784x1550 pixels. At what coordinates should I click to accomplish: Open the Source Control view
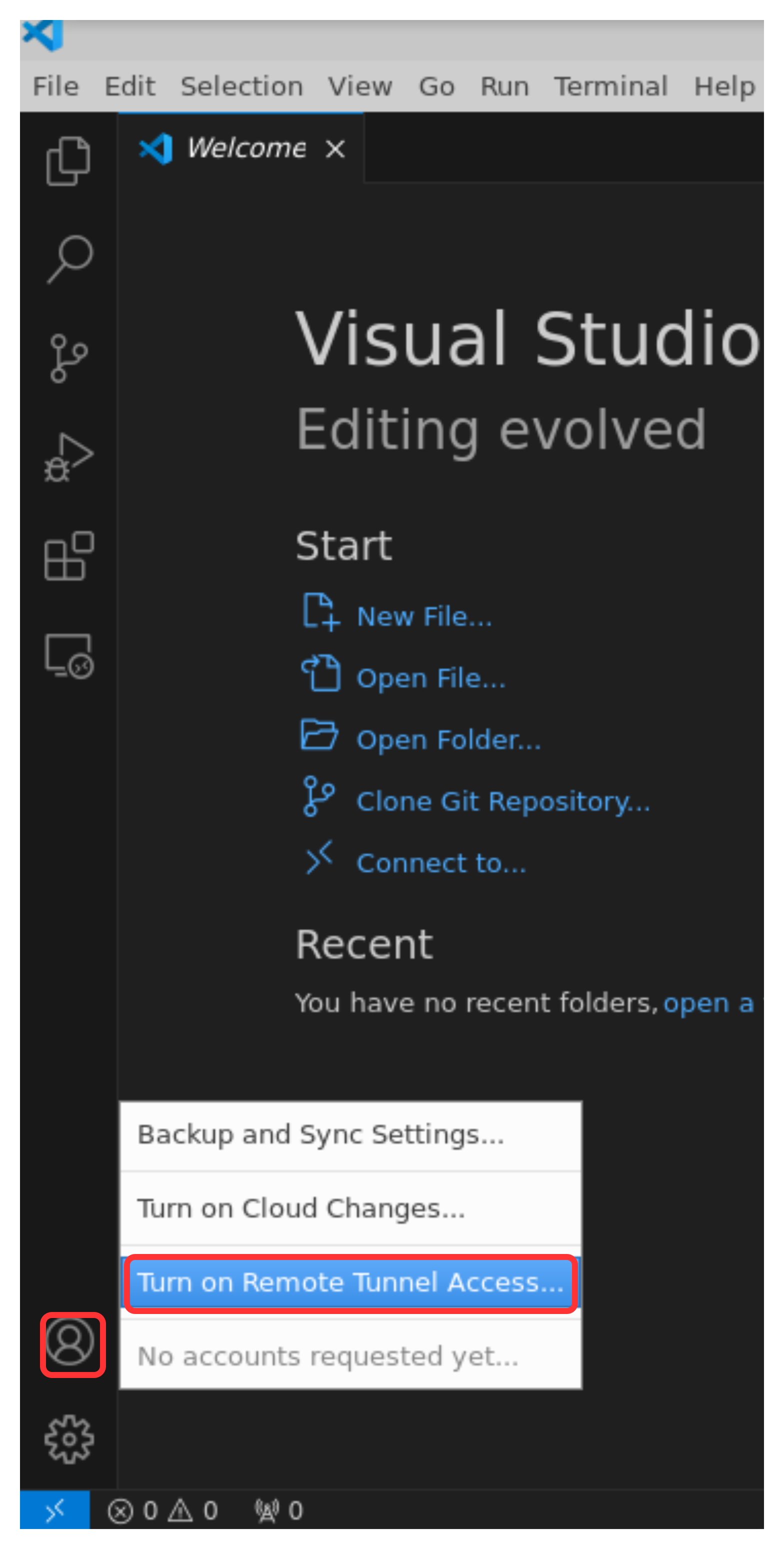tap(68, 358)
